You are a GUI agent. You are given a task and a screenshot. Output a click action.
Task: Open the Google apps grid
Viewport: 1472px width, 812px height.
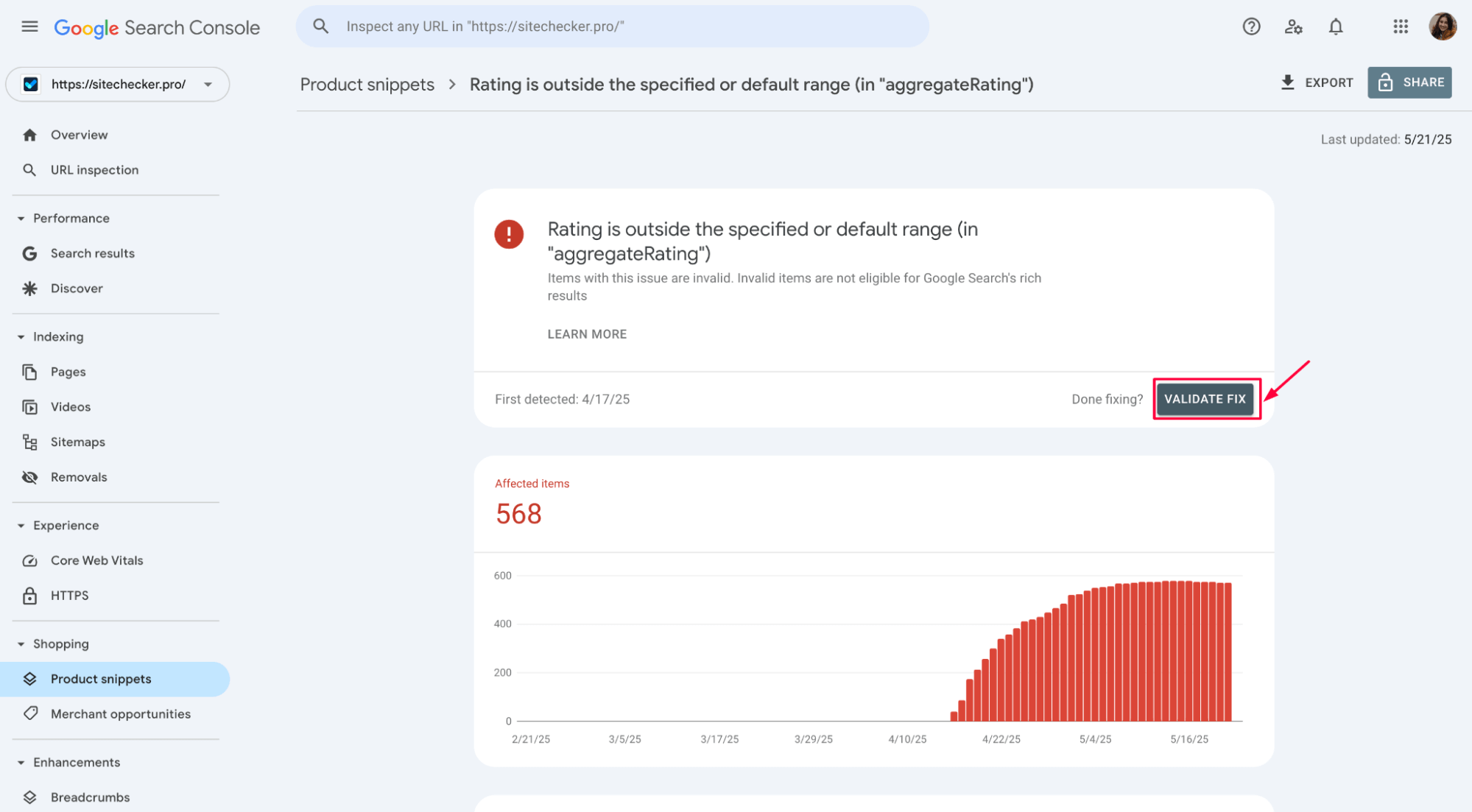click(1401, 27)
